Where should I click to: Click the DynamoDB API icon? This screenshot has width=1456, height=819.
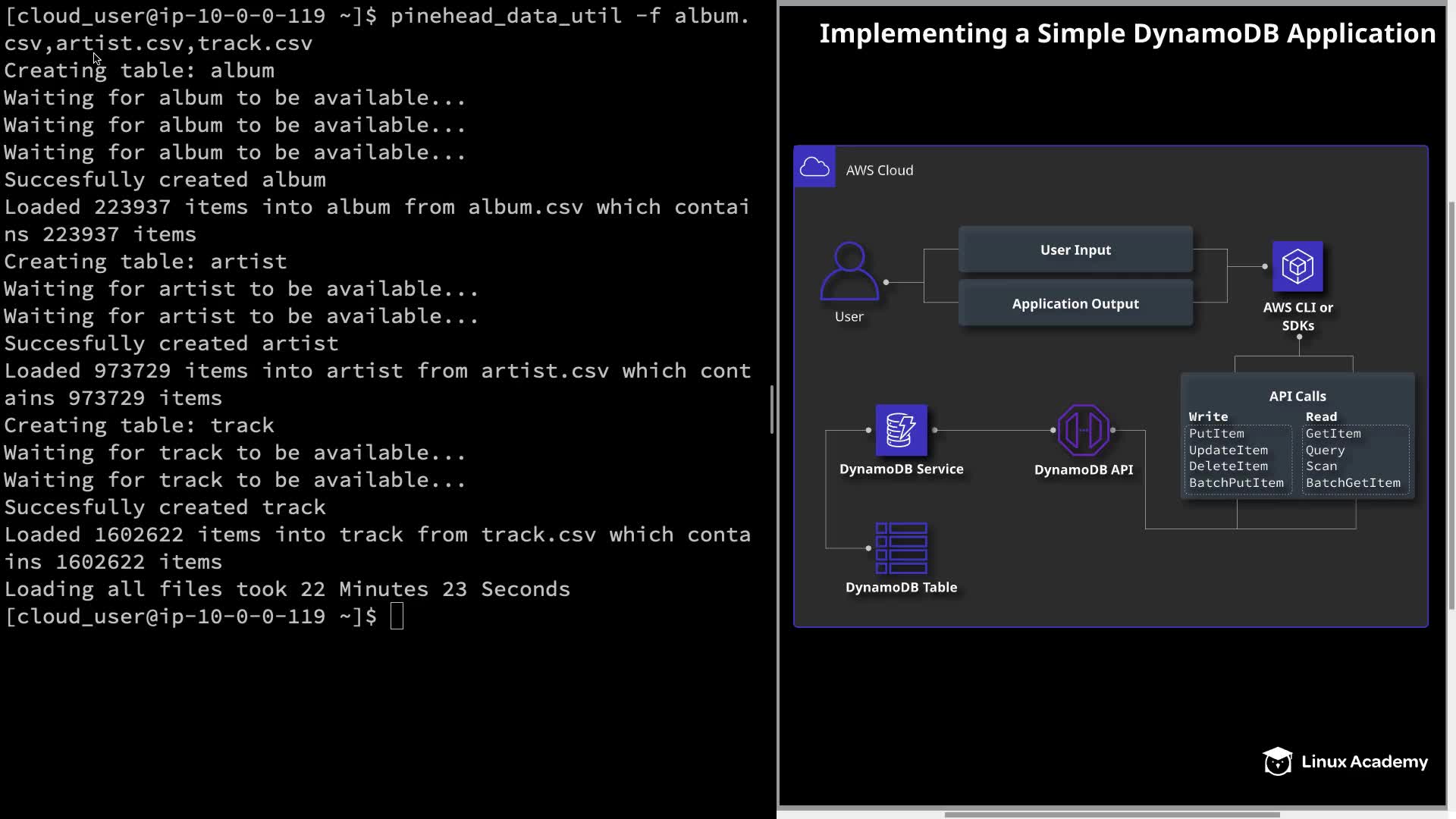coord(1083,430)
